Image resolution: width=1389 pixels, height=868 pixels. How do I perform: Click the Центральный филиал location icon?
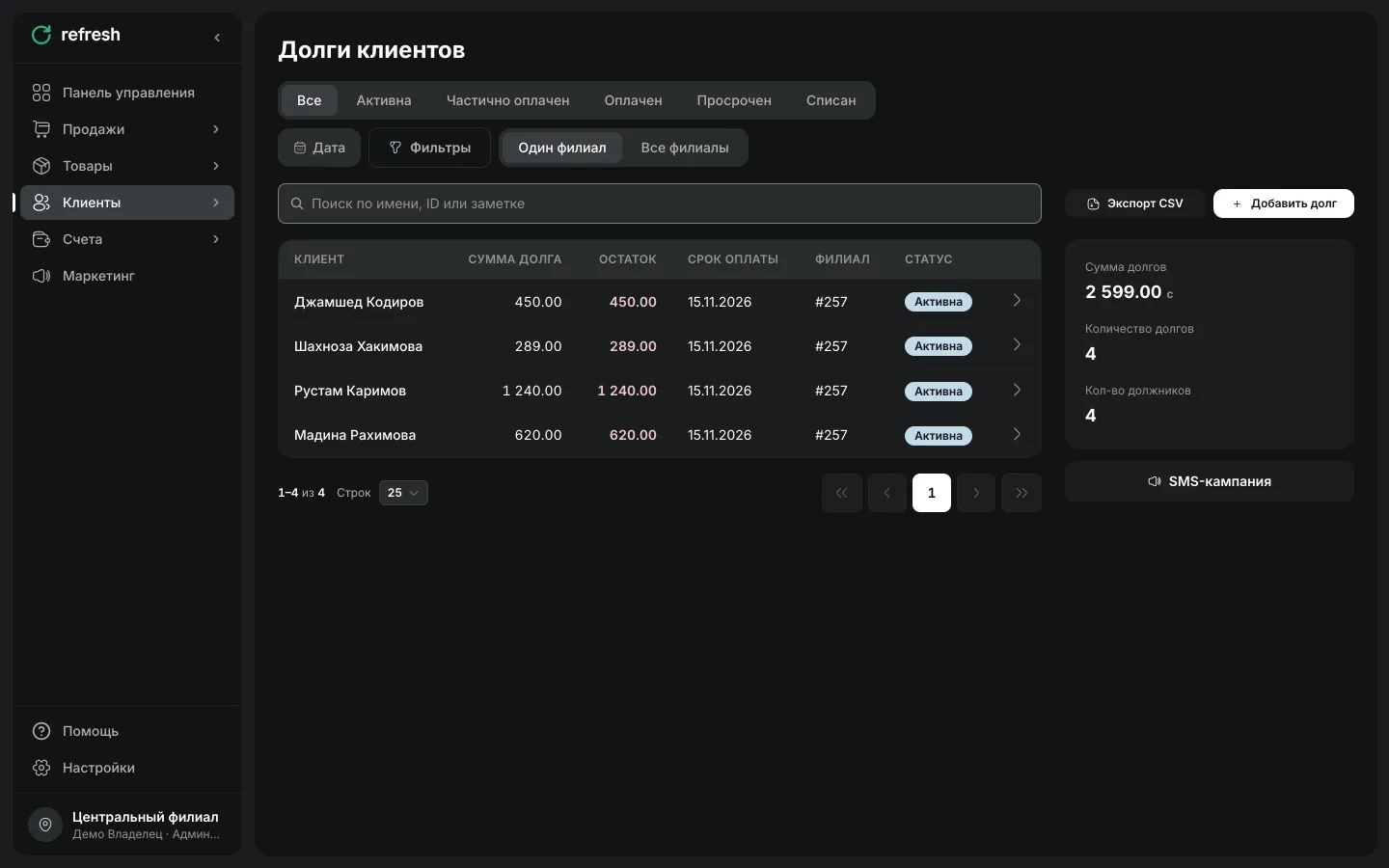pos(45,825)
